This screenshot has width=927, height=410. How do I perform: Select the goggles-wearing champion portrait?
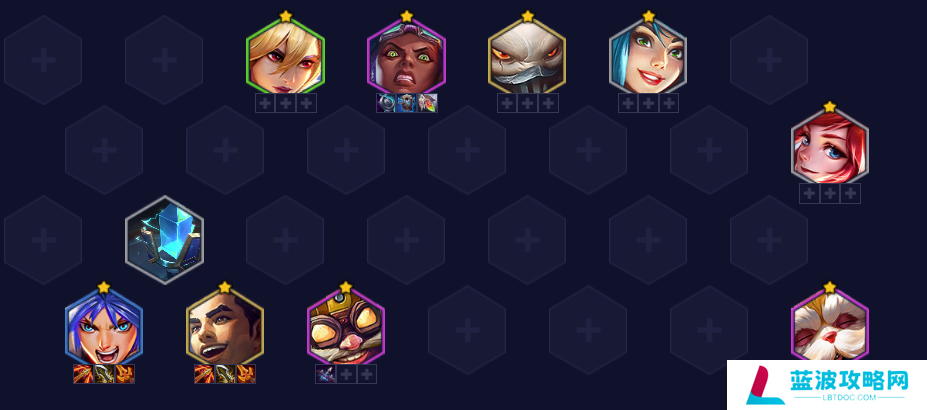[x=346, y=327]
